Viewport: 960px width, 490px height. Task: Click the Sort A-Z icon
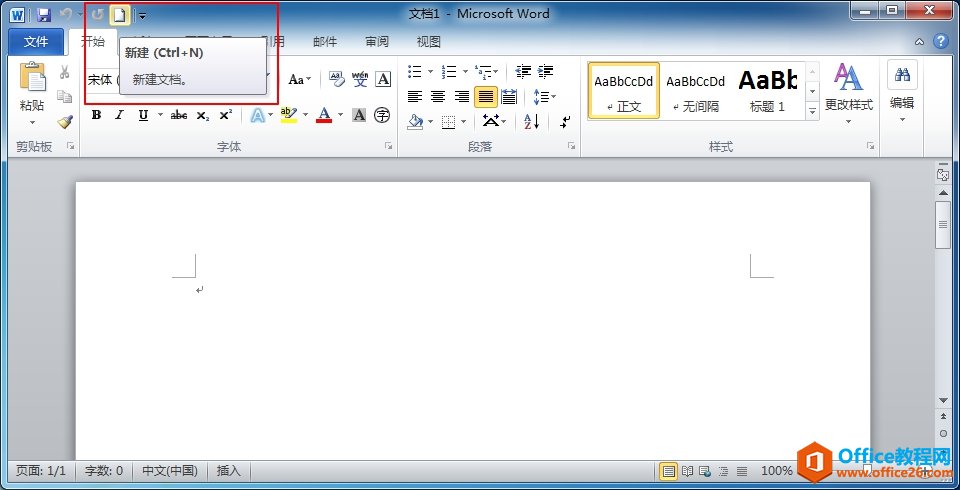pyautogui.click(x=531, y=121)
